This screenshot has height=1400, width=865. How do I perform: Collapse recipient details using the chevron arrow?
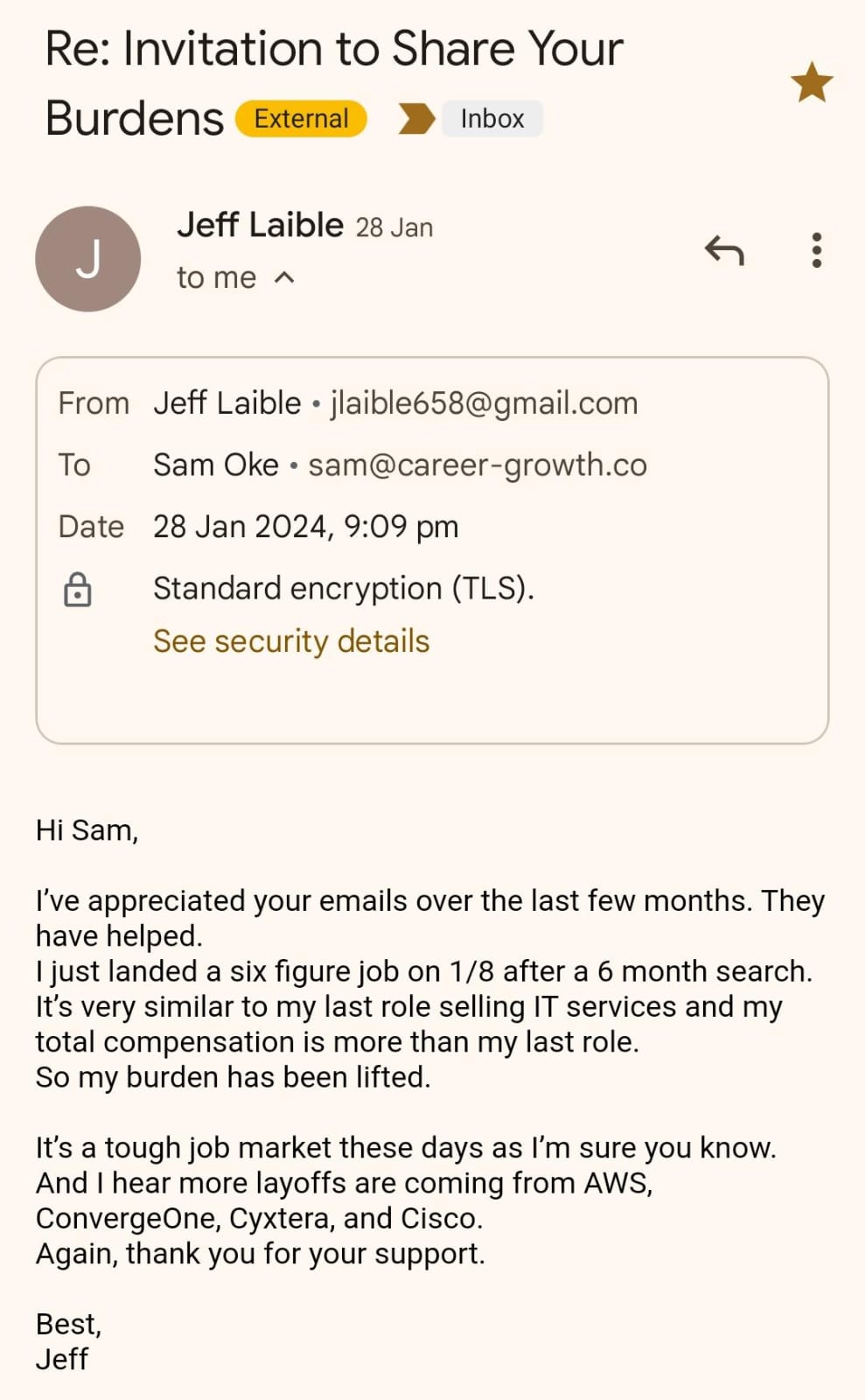[x=284, y=278]
